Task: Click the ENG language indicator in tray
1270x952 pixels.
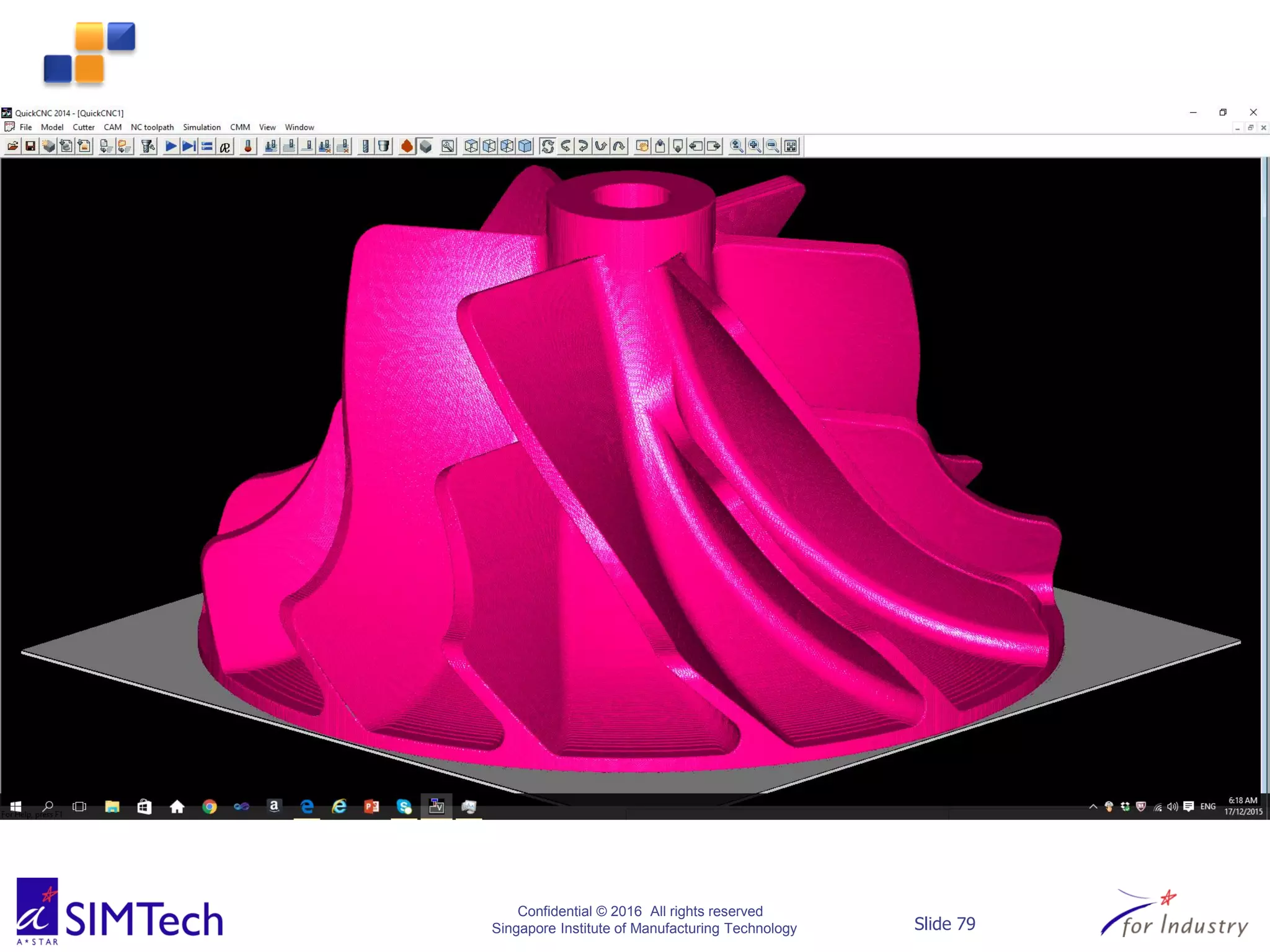Action: [1207, 806]
